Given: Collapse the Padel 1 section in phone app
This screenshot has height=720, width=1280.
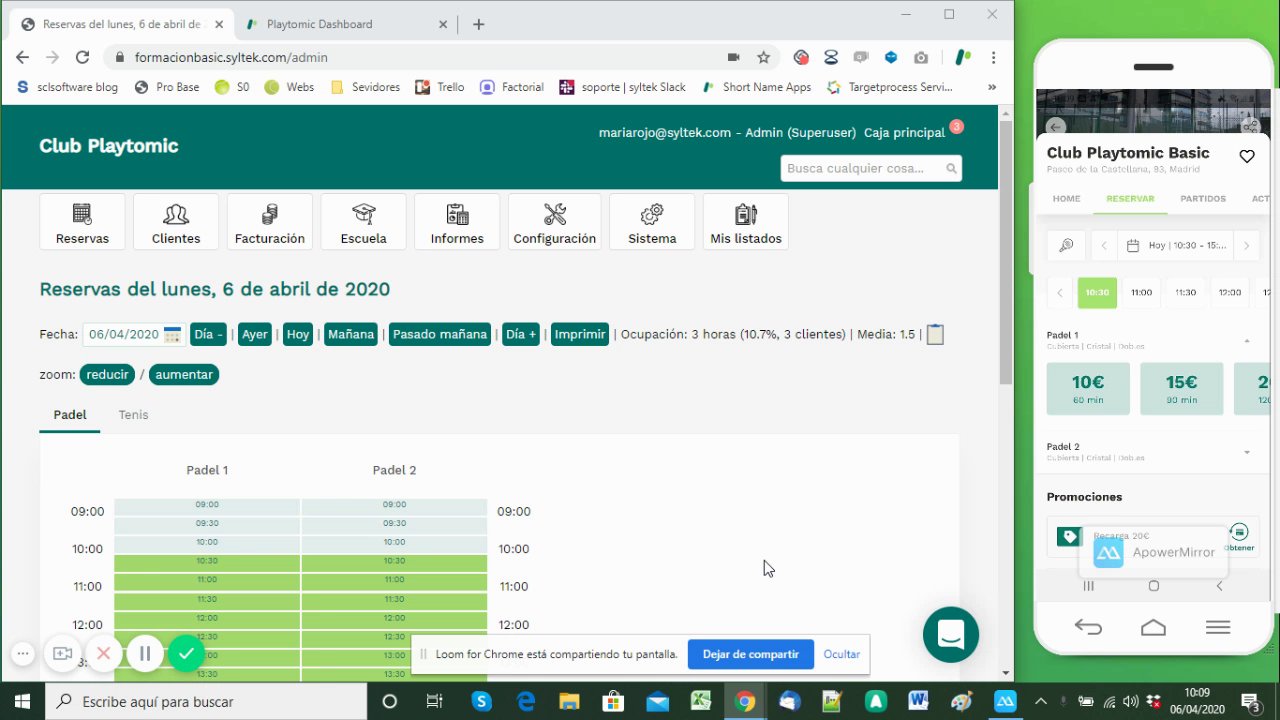Looking at the screenshot, I should (1247, 341).
